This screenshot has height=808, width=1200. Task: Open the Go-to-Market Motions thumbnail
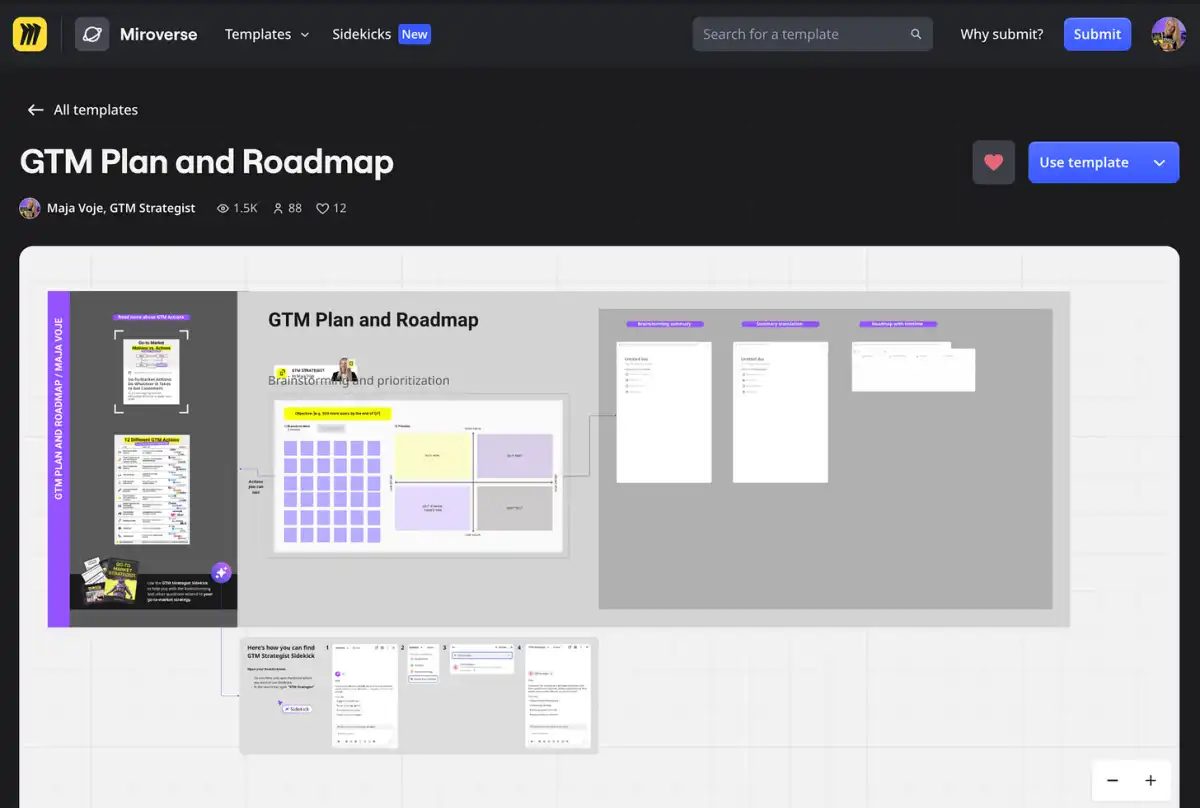pyautogui.click(x=151, y=371)
